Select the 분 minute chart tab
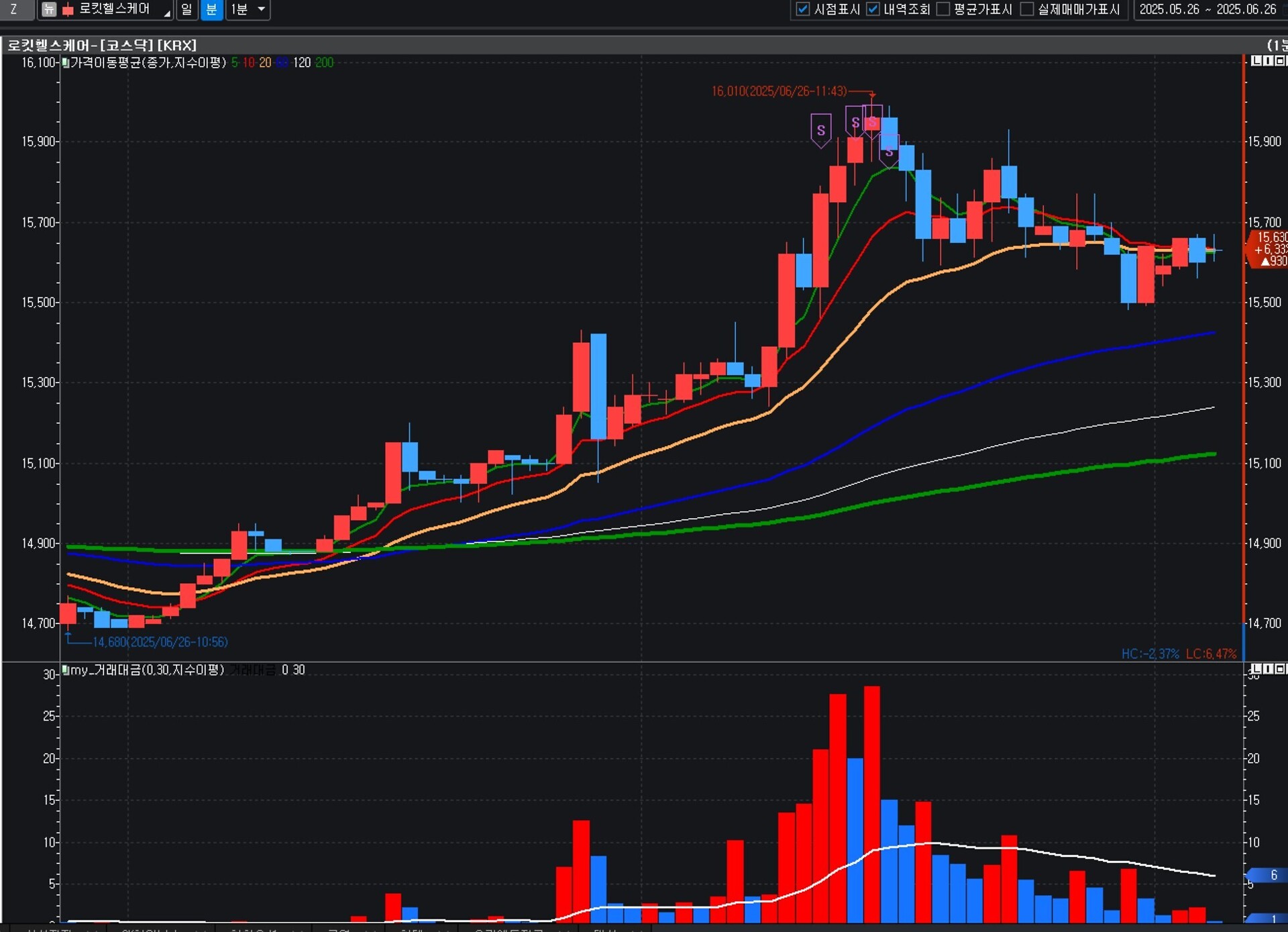Screen dimensions: 1288x932 211,9
